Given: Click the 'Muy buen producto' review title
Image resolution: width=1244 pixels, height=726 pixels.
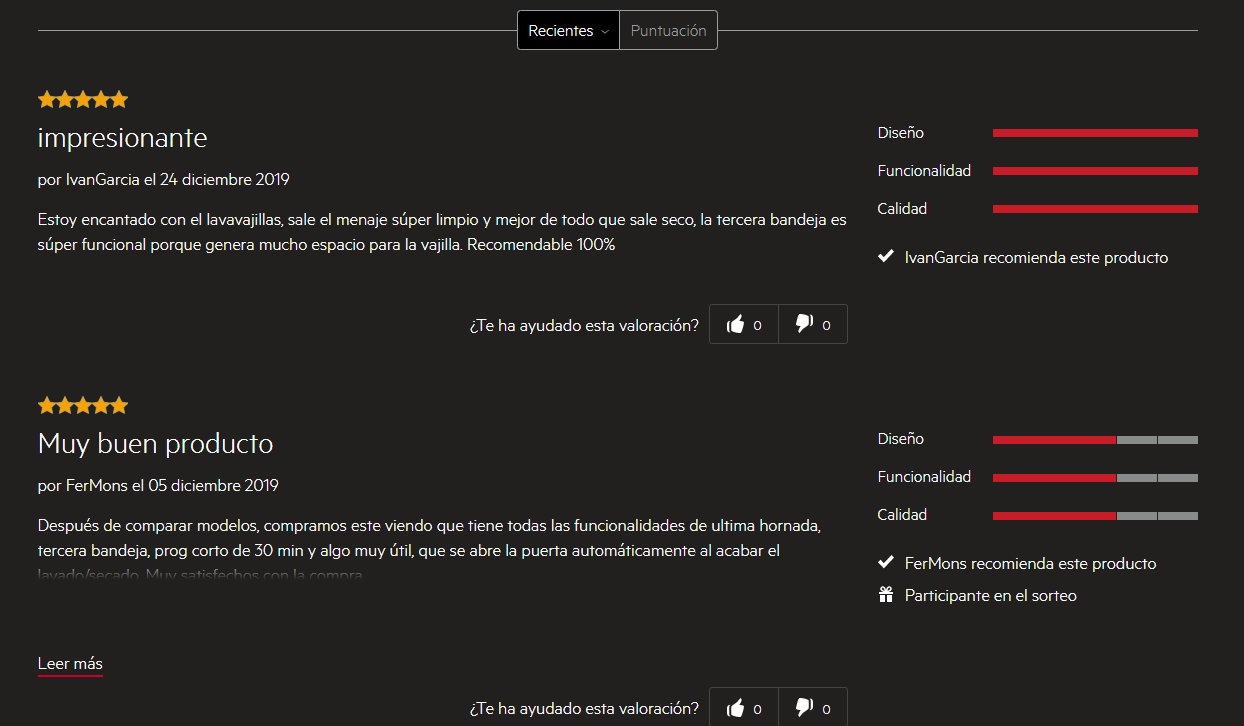Looking at the screenshot, I should 155,443.
